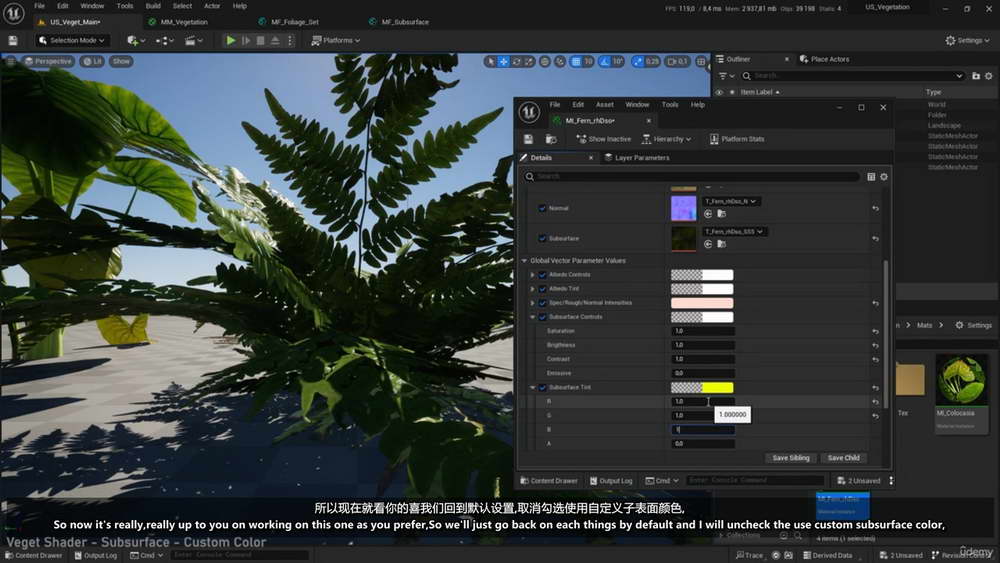Open the Selection Mode dropdown
Viewport: 1000px width, 563px height.
(x=72, y=40)
